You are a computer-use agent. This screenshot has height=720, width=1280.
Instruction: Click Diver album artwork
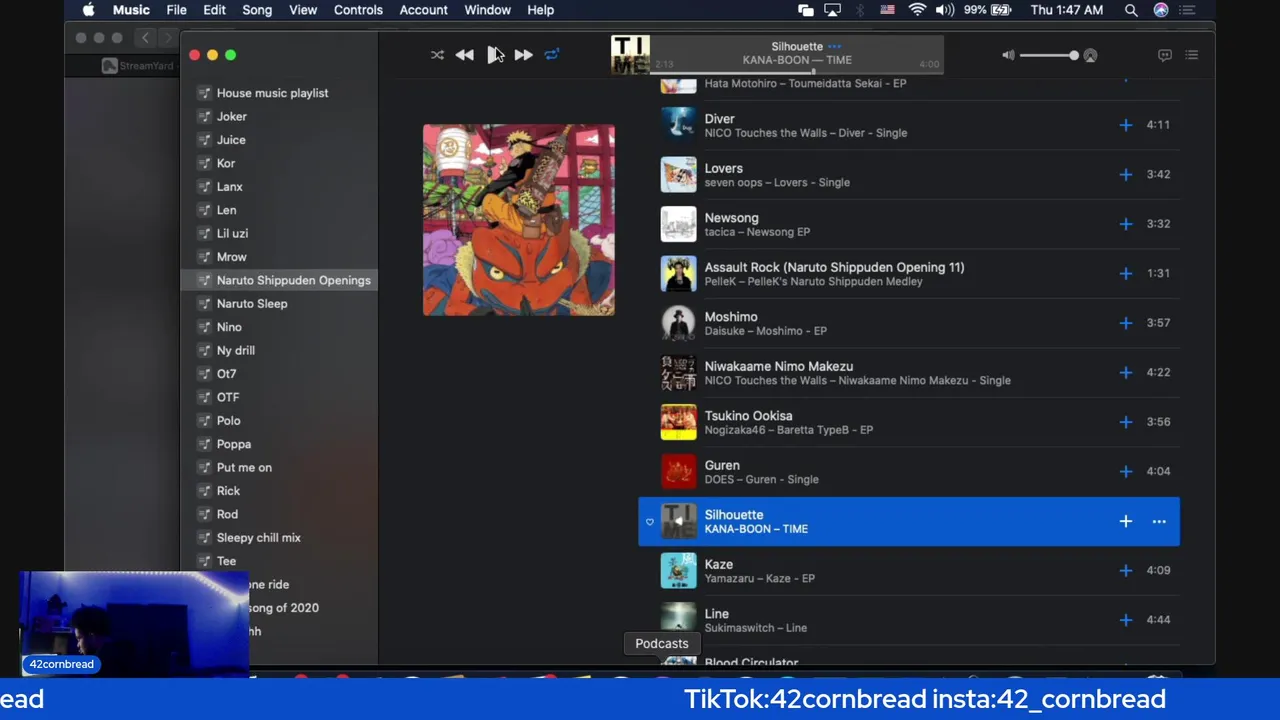tap(678, 125)
